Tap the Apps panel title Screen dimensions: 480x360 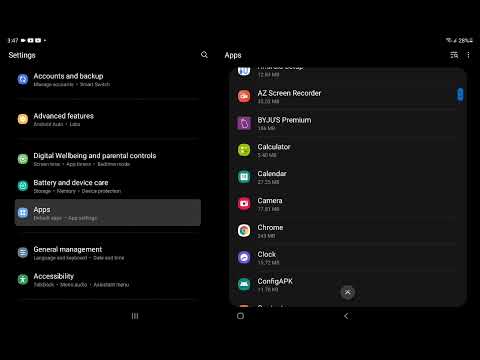233,55
